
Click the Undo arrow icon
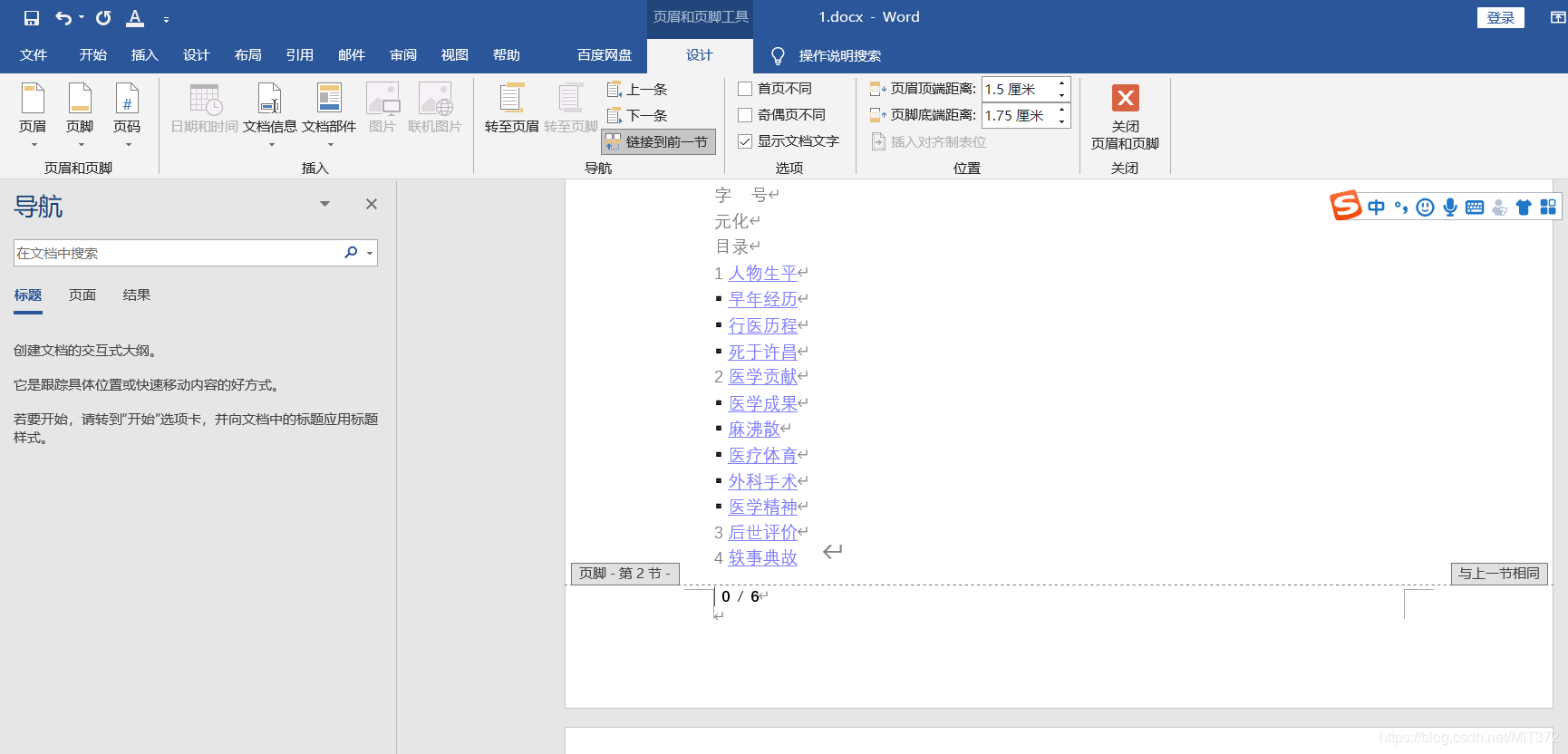pos(63,18)
